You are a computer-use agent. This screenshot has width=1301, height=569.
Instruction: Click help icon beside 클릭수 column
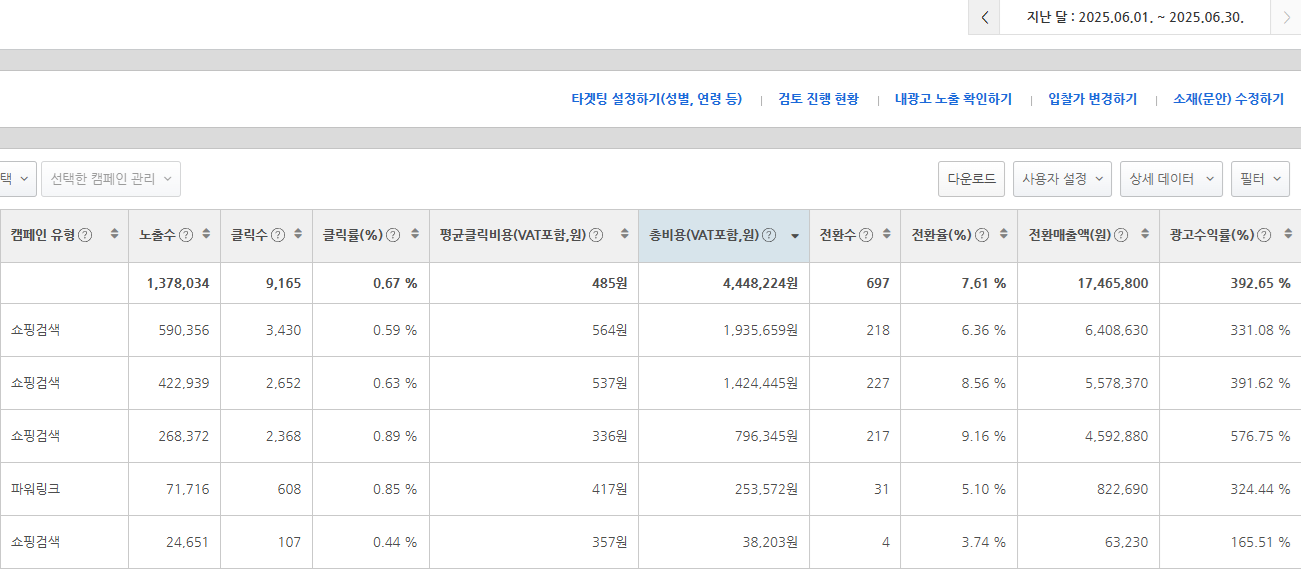point(278,235)
